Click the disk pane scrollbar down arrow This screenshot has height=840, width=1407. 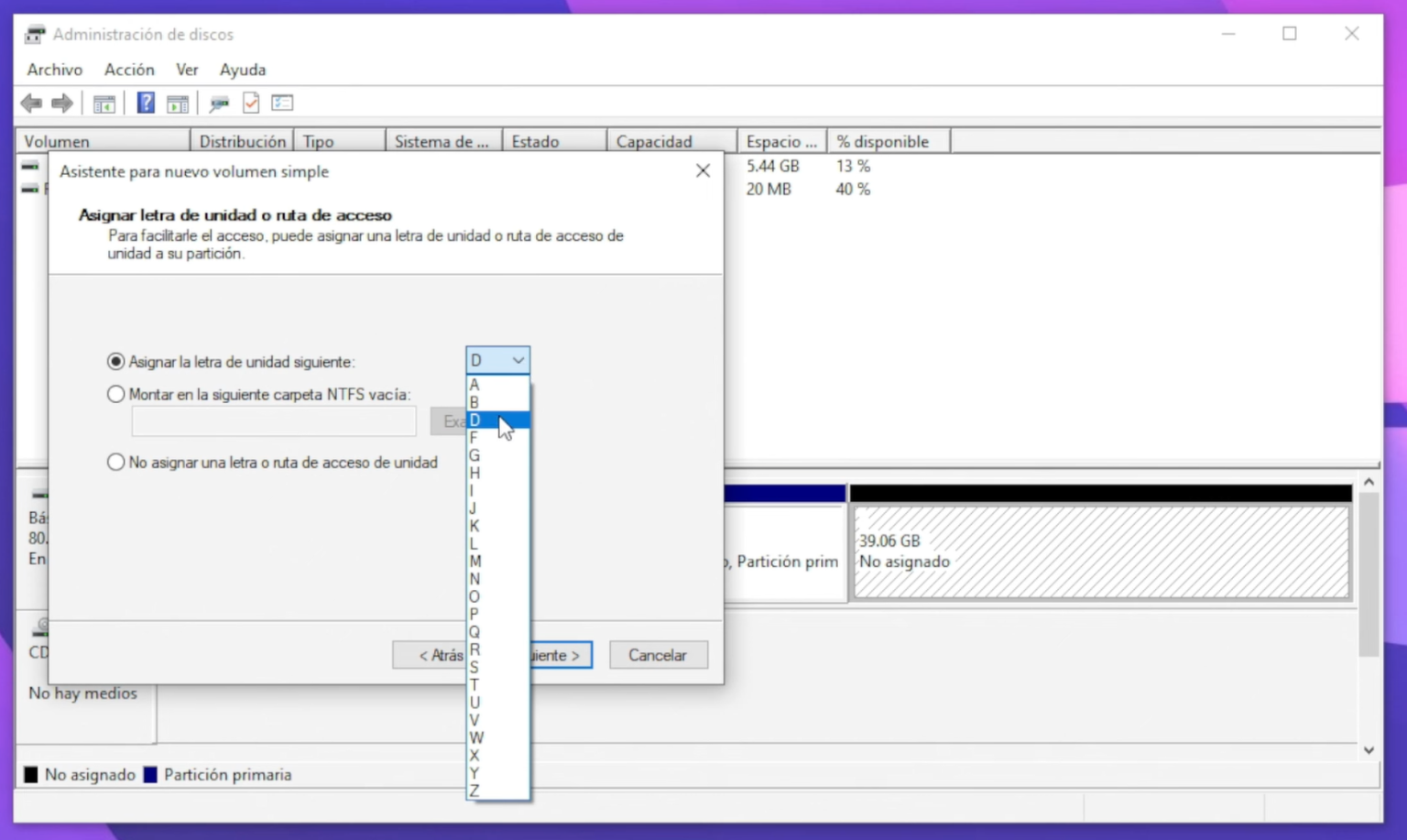coord(1369,749)
